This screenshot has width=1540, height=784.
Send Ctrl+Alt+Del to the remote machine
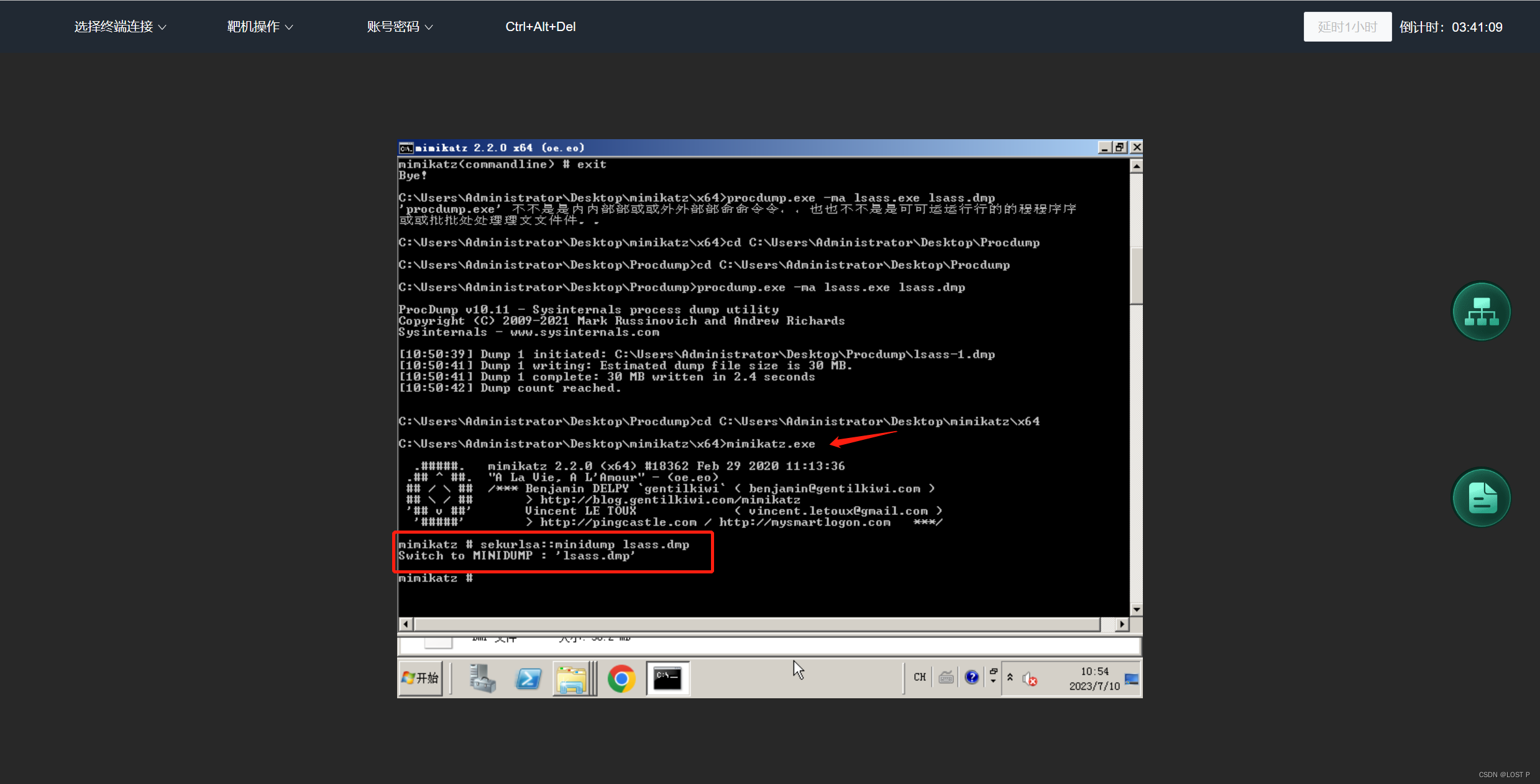coord(540,27)
